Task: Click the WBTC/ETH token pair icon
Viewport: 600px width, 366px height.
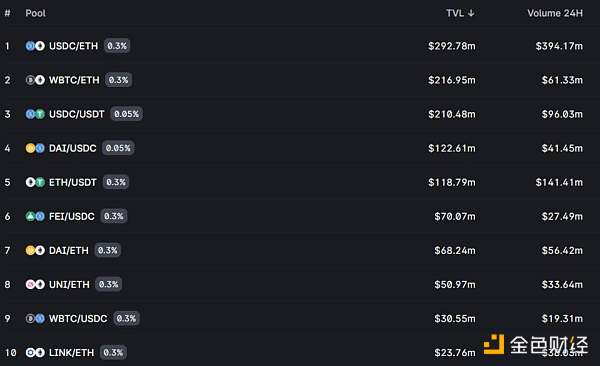Action: point(35,80)
